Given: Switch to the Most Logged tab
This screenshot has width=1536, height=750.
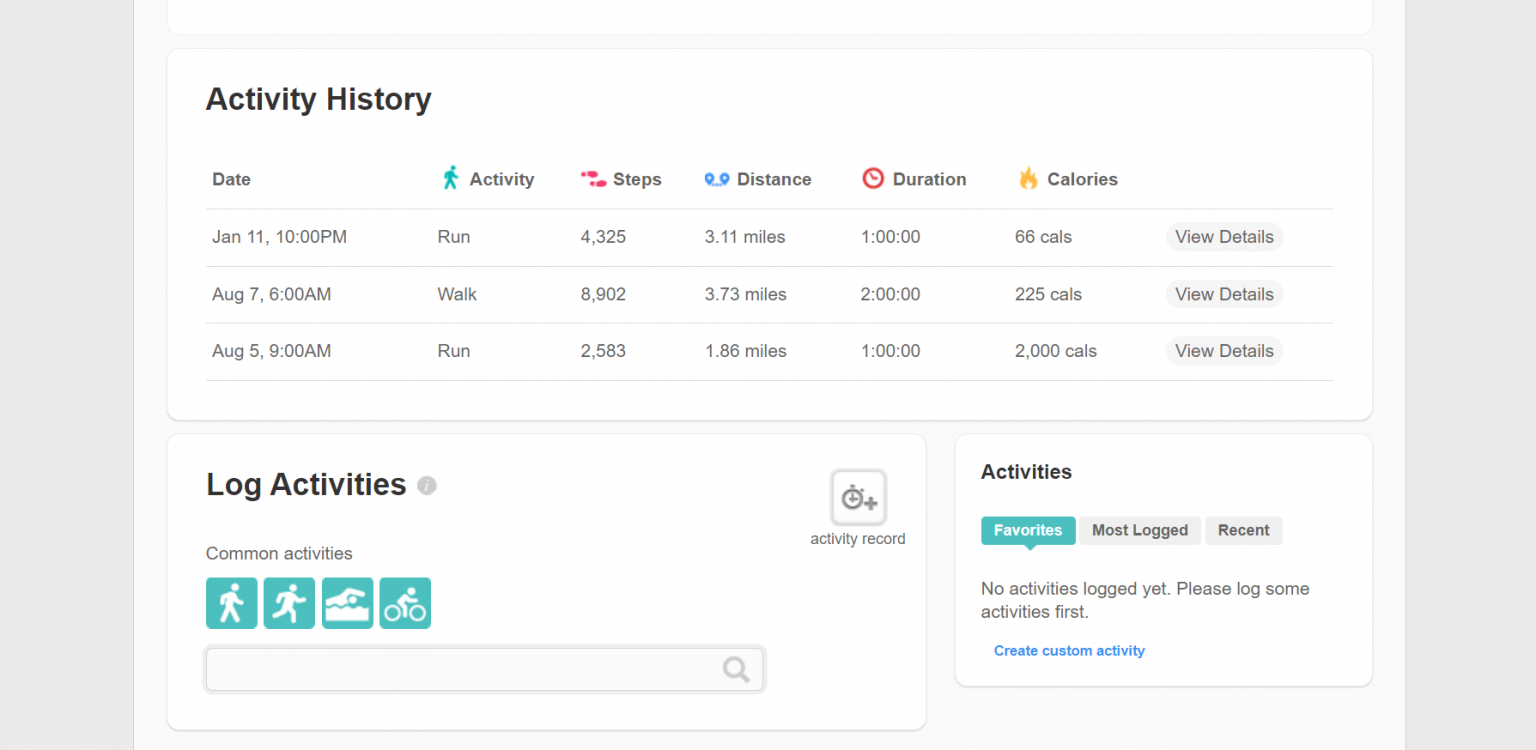Looking at the screenshot, I should tap(1140, 530).
